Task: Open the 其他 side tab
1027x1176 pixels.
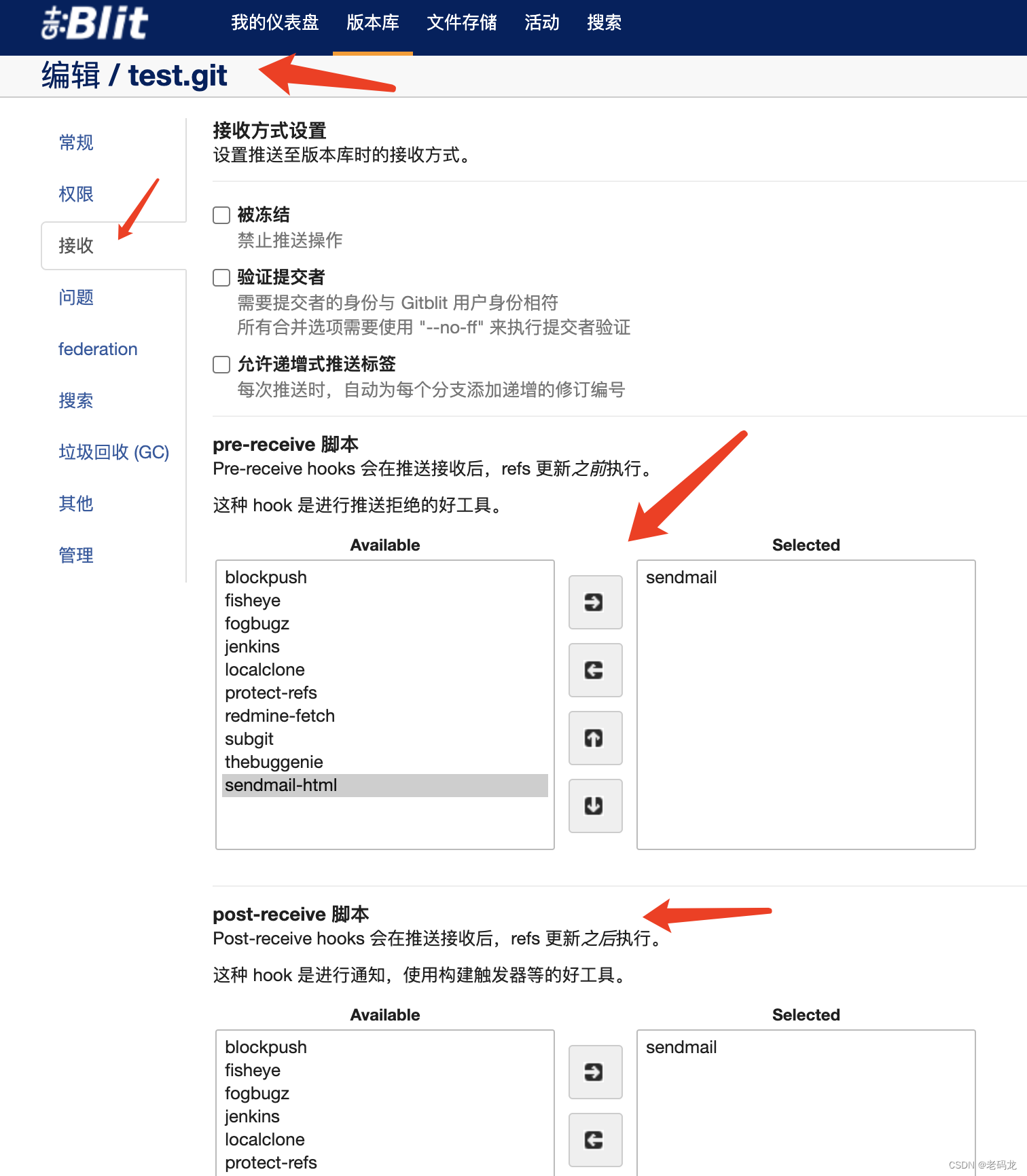Action: point(76,504)
